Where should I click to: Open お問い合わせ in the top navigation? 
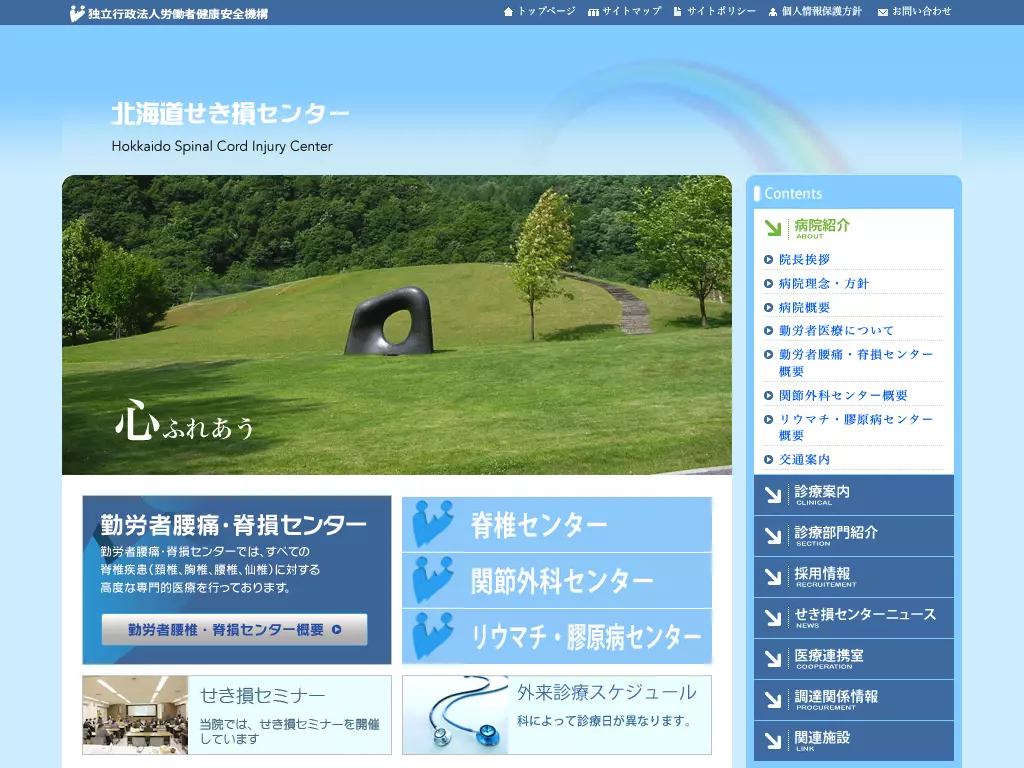pos(921,12)
